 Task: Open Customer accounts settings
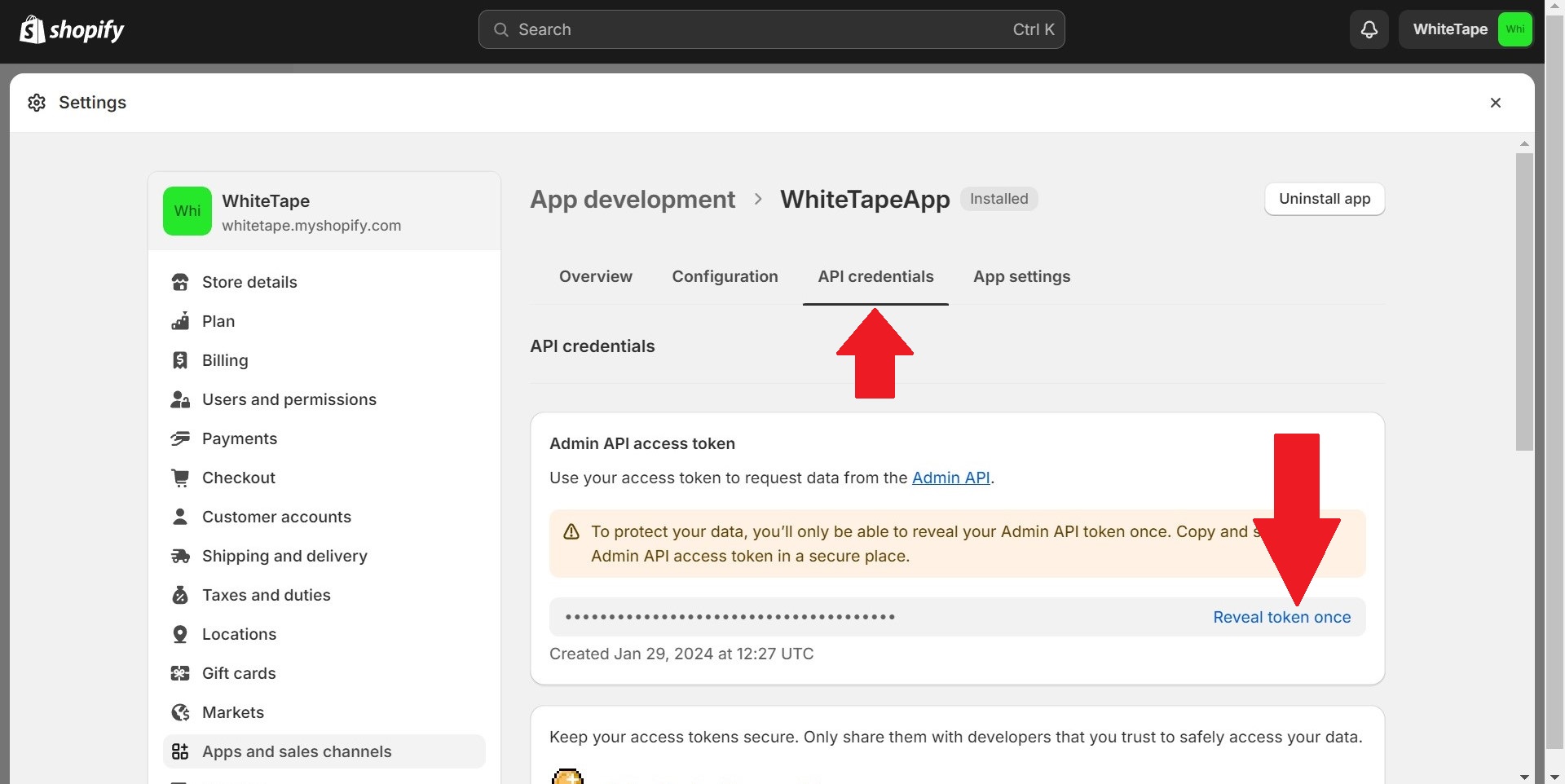(324, 517)
